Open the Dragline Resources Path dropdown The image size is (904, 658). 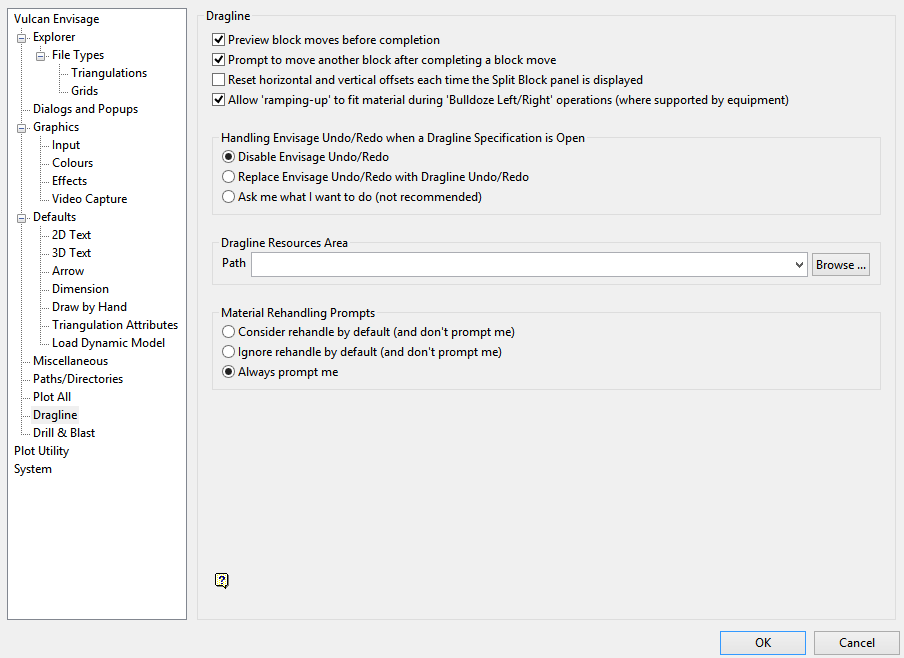tap(798, 265)
